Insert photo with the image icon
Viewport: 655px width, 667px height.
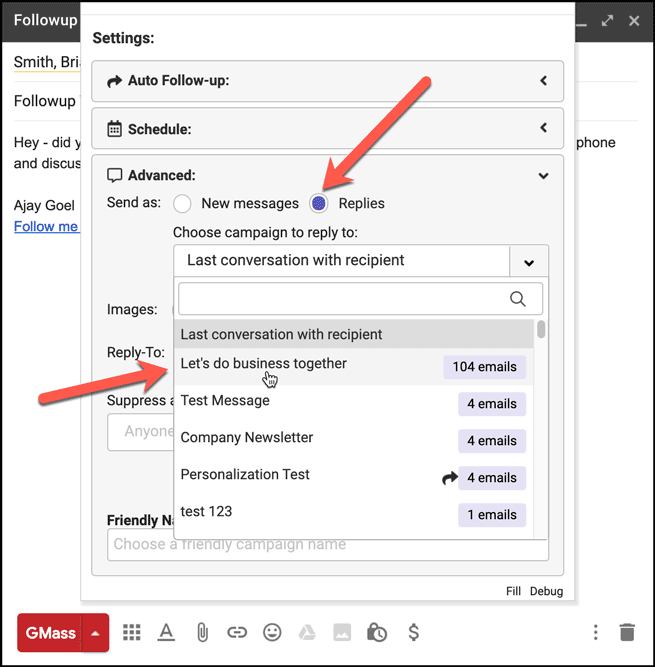coord(342,633)
